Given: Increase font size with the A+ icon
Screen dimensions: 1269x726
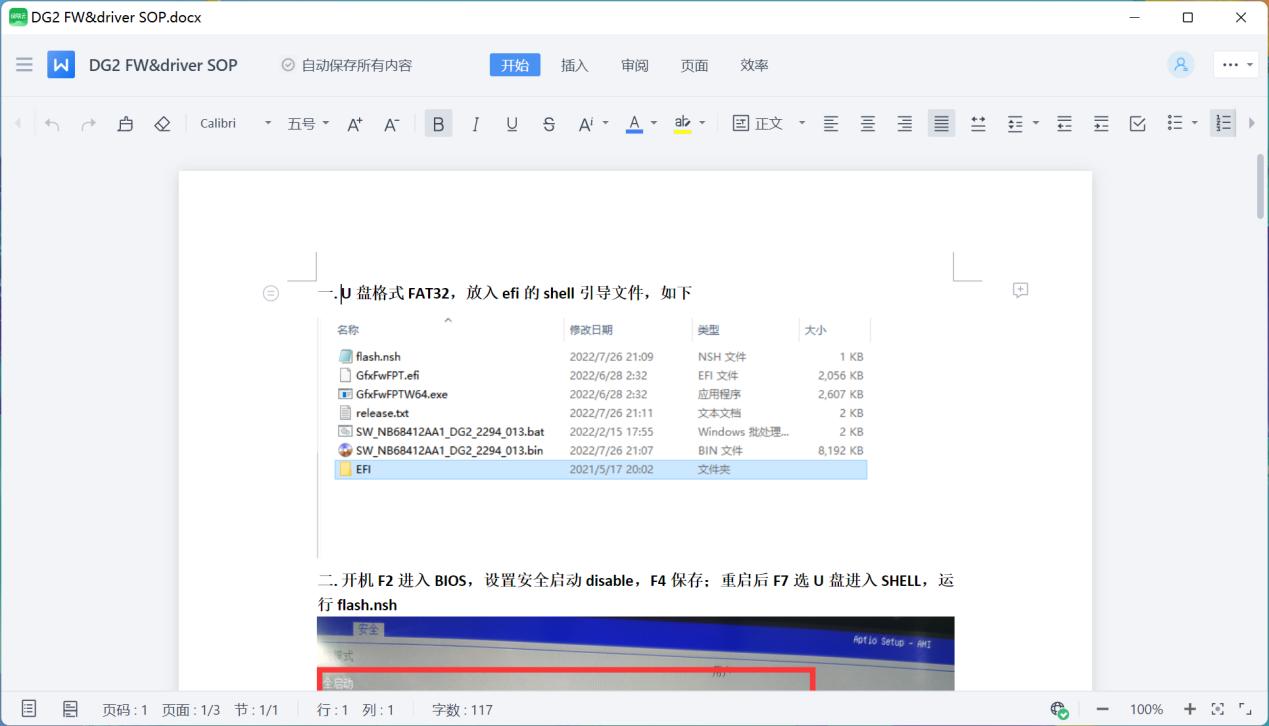Looking at the screenshot, I should 353,123.
